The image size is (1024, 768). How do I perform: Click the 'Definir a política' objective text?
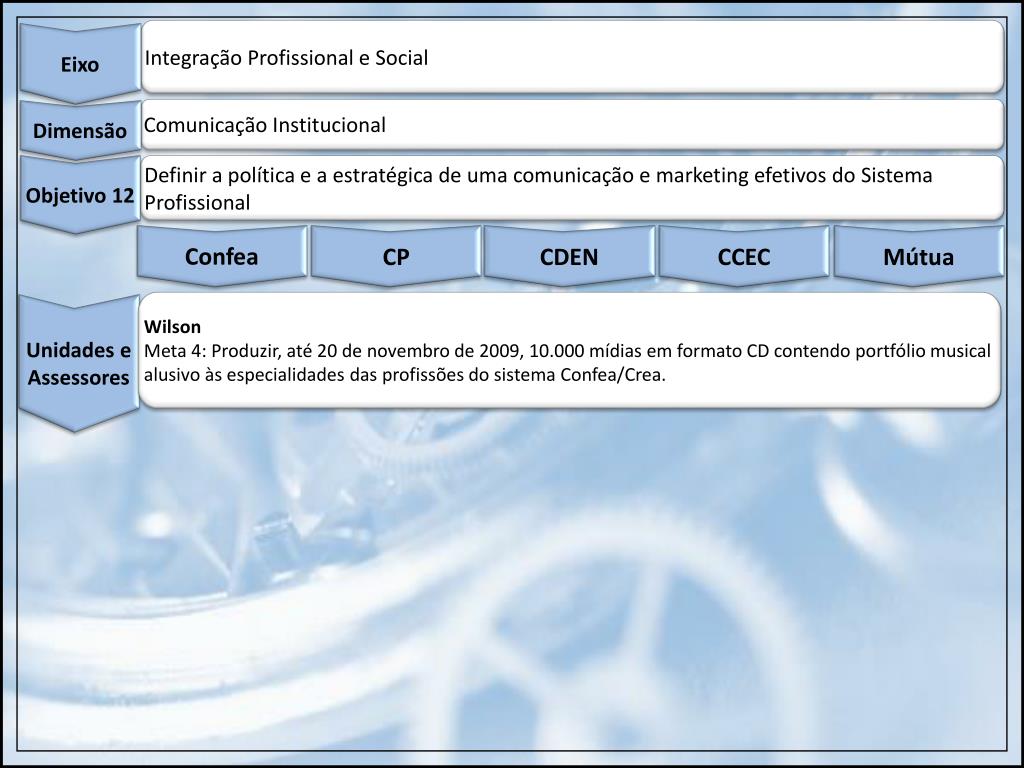538,189
